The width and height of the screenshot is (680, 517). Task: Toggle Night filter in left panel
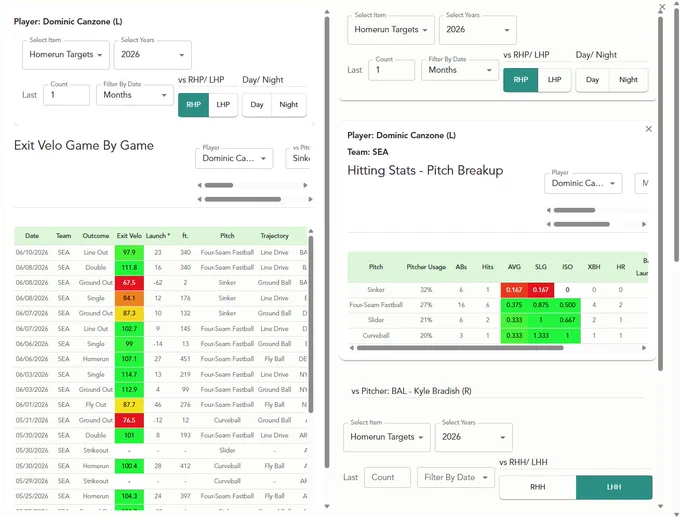(x=288, y=105)
